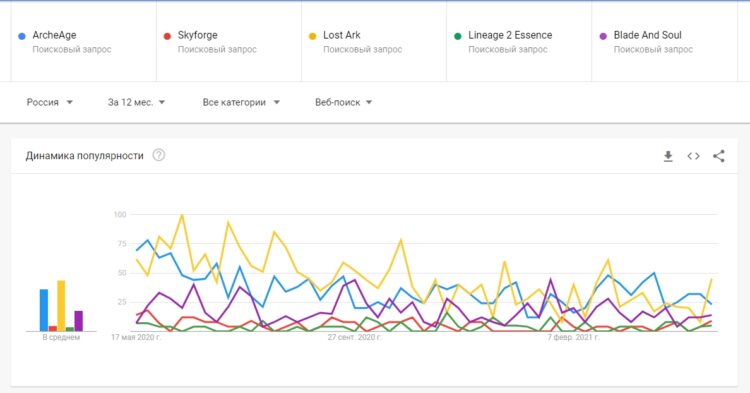Select the Lineage 2 Essence term card

519,42
